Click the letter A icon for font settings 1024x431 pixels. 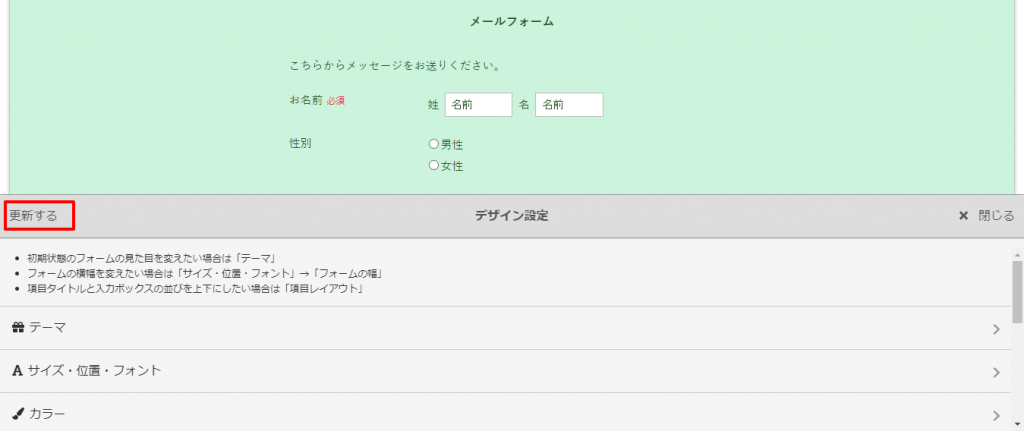click(x=17, y=371)
